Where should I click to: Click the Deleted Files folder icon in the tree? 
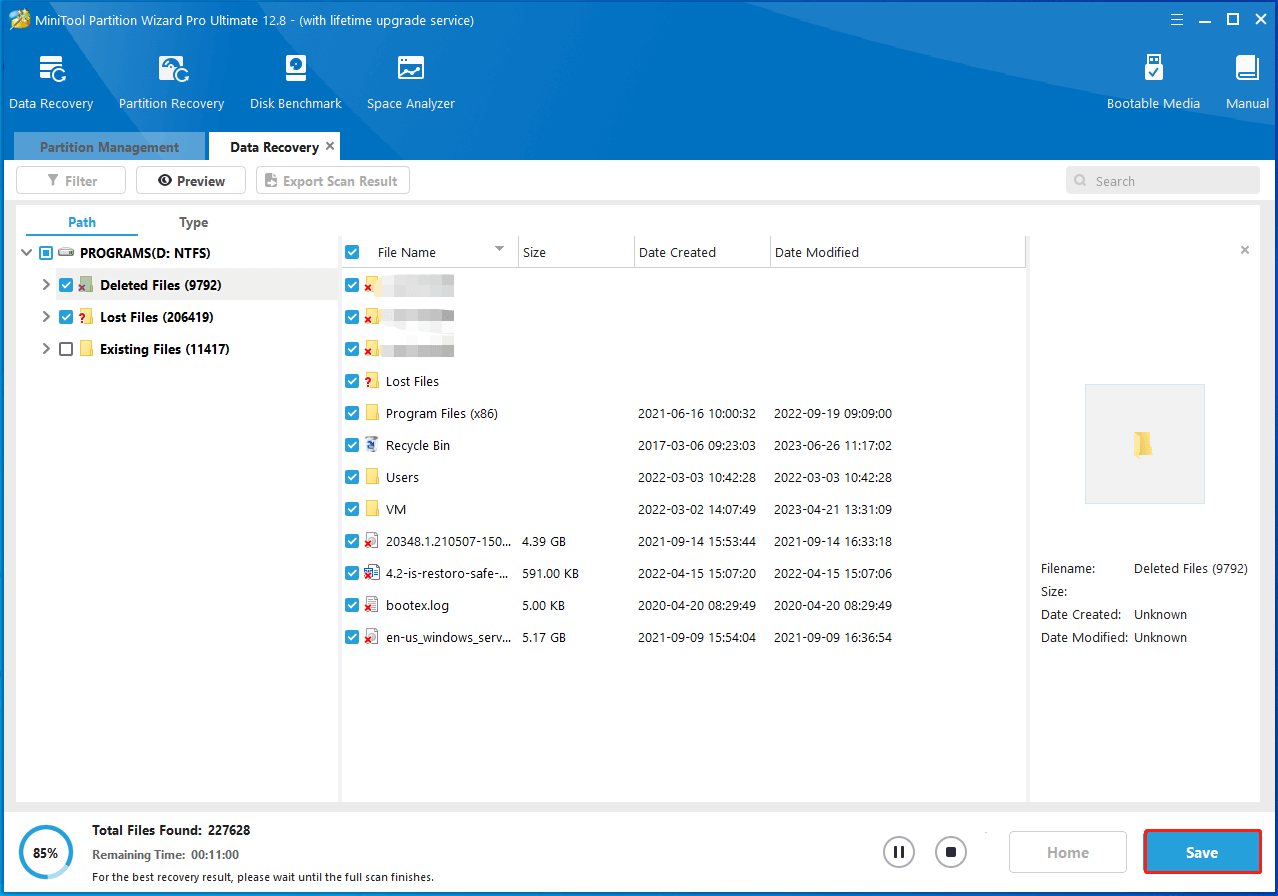tap(85, 285)
